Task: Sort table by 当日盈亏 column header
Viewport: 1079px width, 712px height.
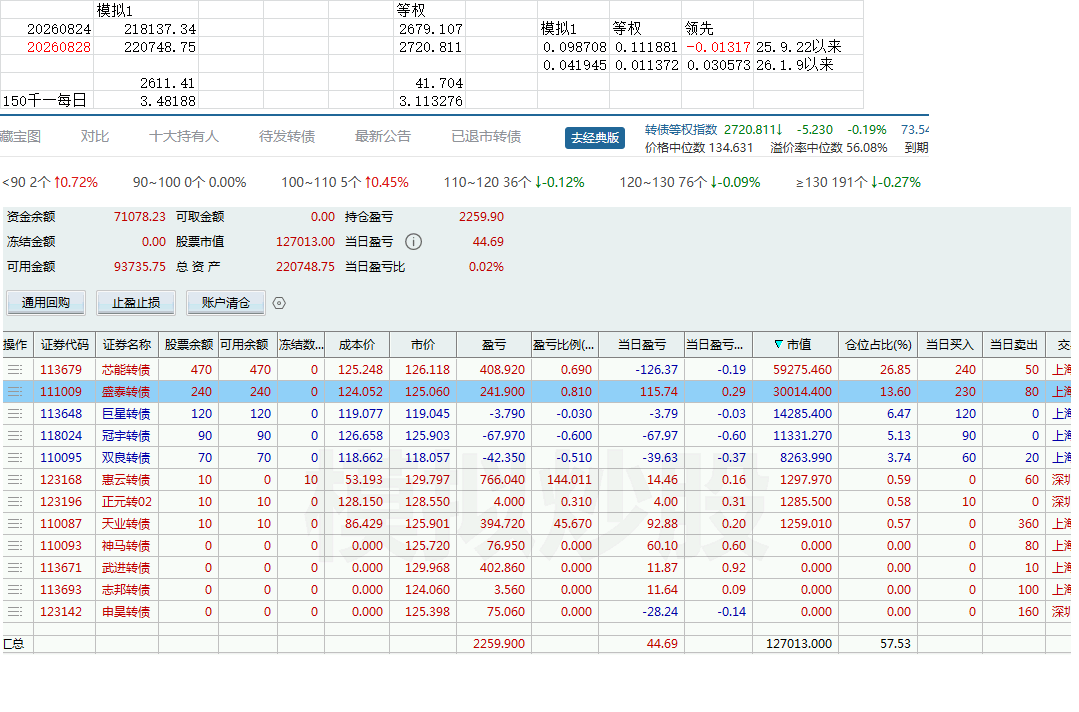Action: pyautogui.click(x=641, y=345)
